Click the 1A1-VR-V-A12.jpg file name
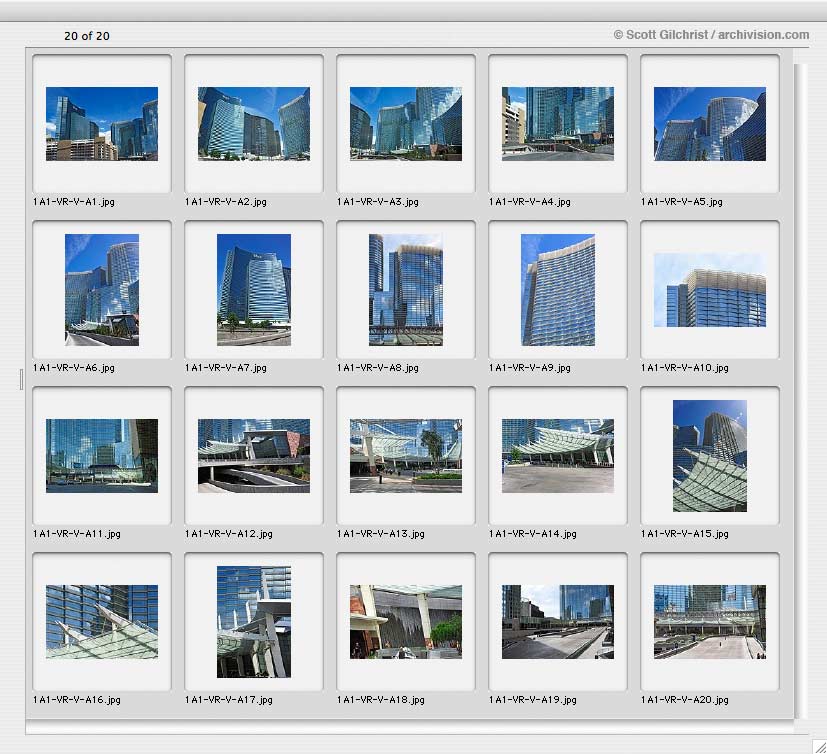 pyautogui.click(x=229, y=534)
